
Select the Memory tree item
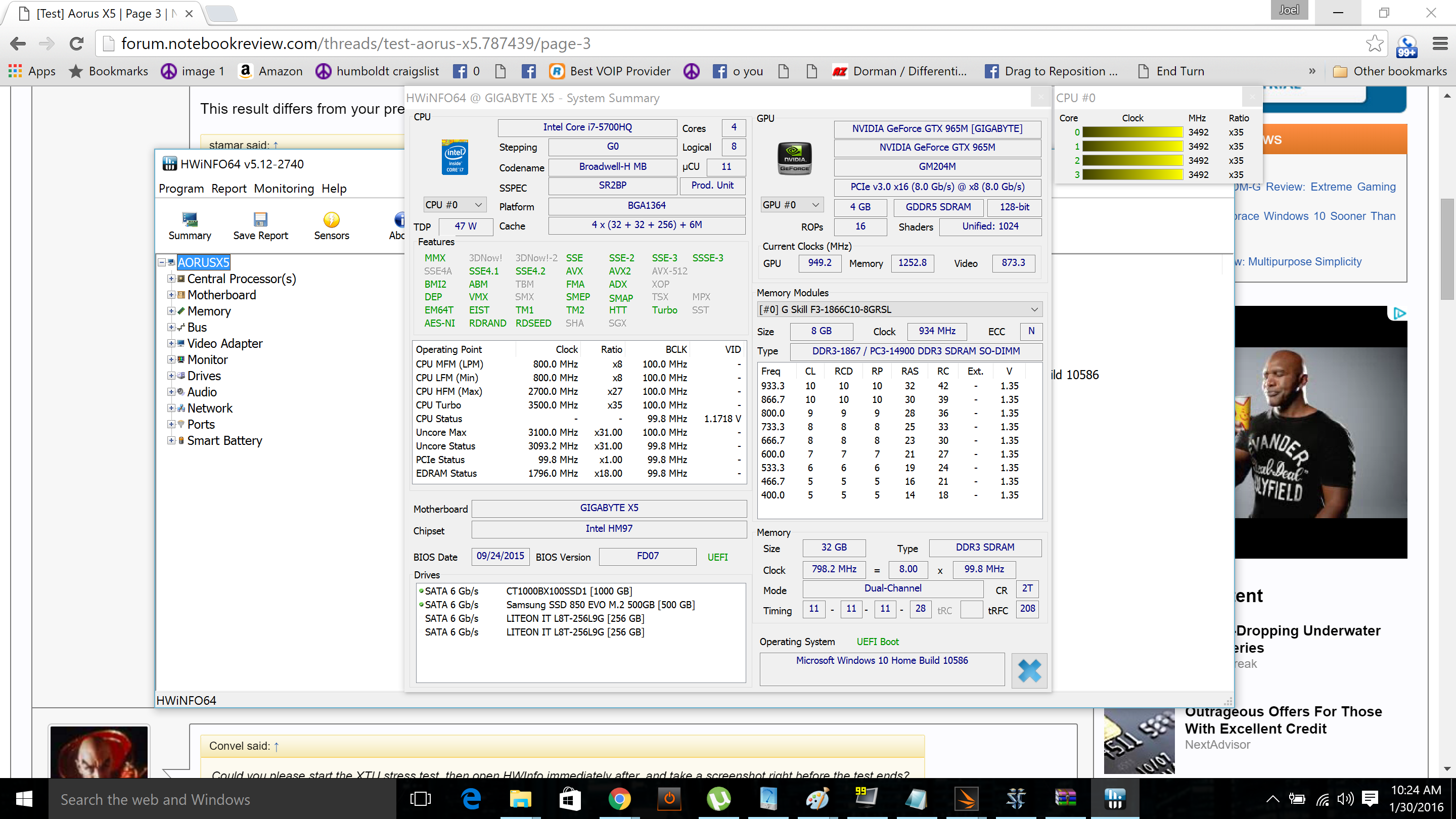209,311
